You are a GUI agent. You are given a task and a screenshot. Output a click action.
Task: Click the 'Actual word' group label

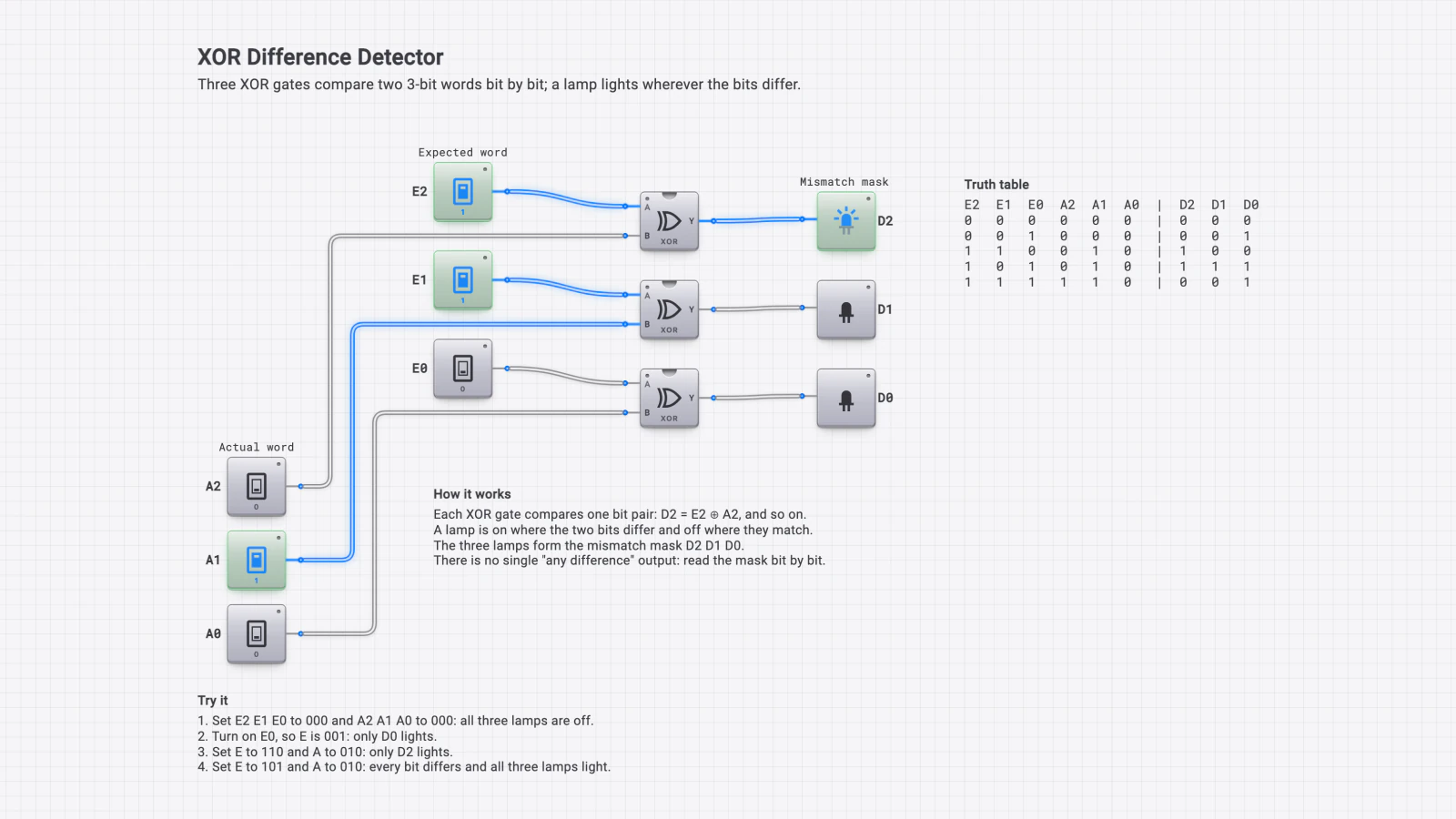(257, 448)
